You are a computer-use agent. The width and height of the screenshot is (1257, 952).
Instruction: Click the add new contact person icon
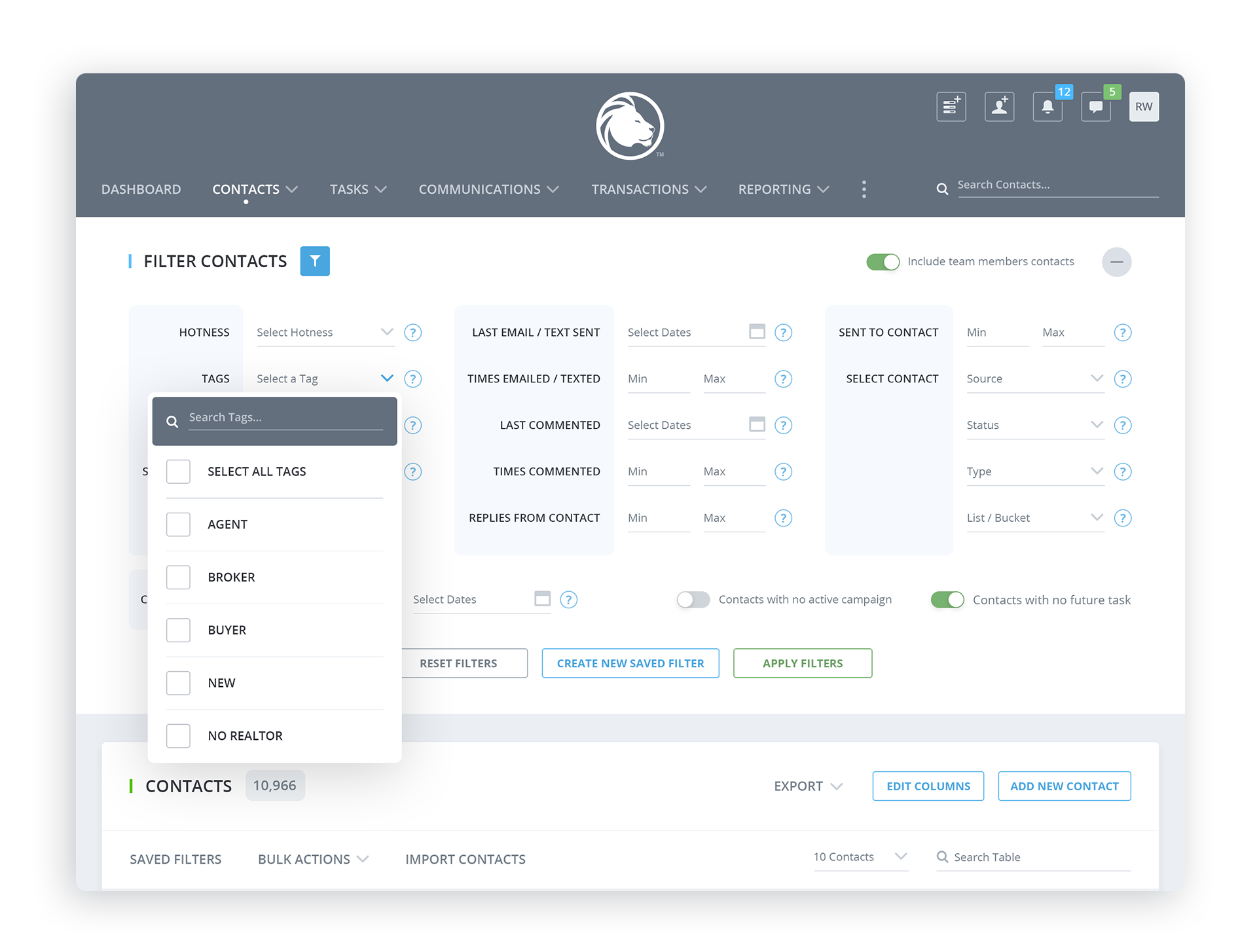[x=999, y=107]
